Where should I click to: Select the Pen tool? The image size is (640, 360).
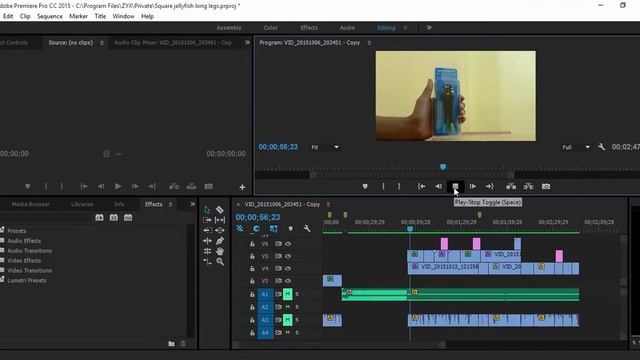pyautogui.click(x=220, y=241)
